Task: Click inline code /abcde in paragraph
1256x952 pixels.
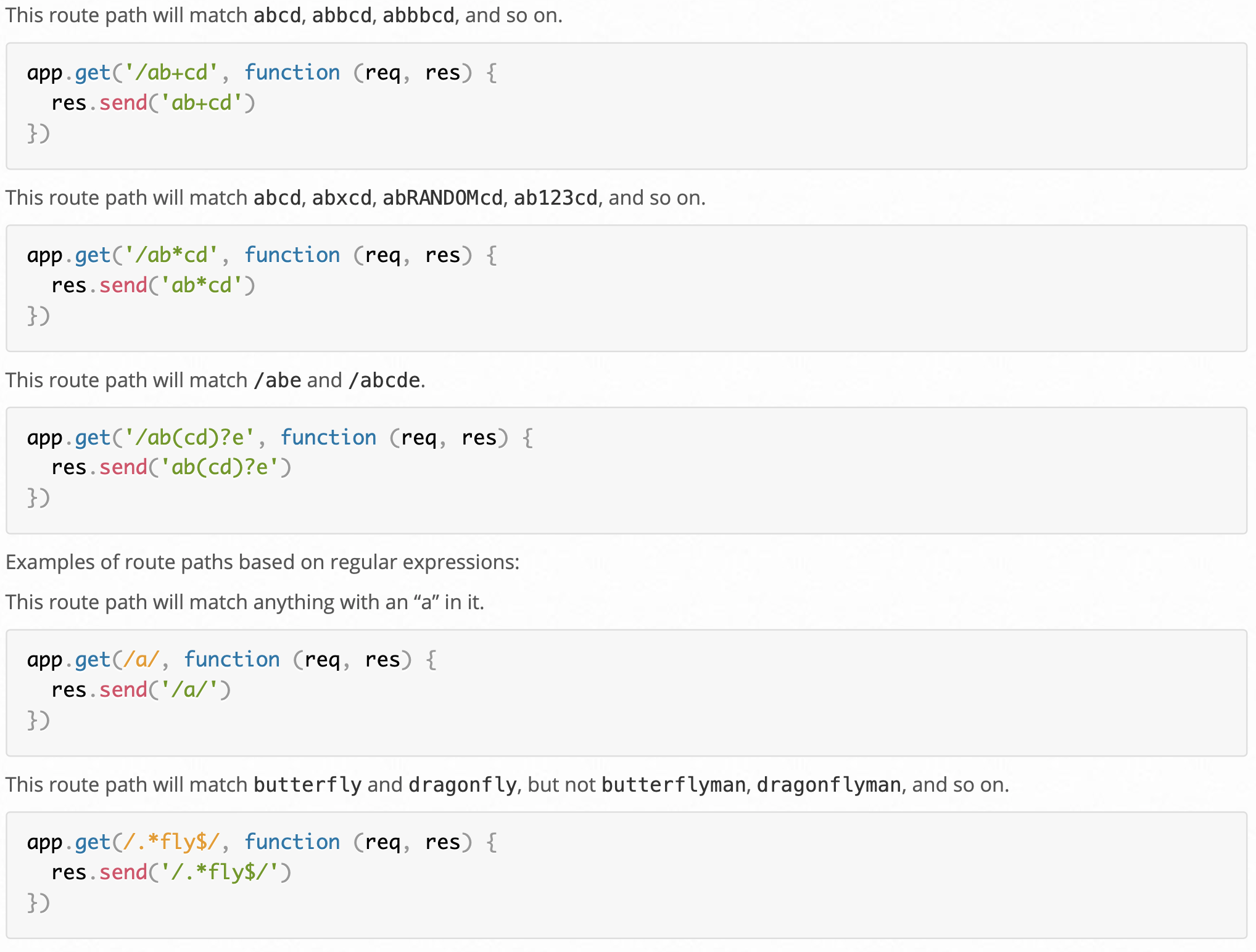Action: pos(384,380)
